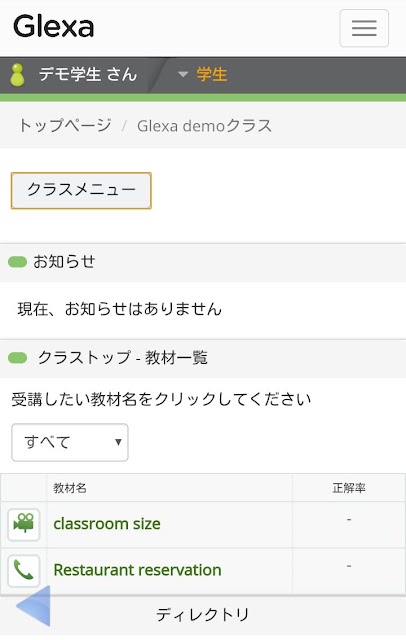
Task: Click the 教材名 column header
Action: pos(70,488)
